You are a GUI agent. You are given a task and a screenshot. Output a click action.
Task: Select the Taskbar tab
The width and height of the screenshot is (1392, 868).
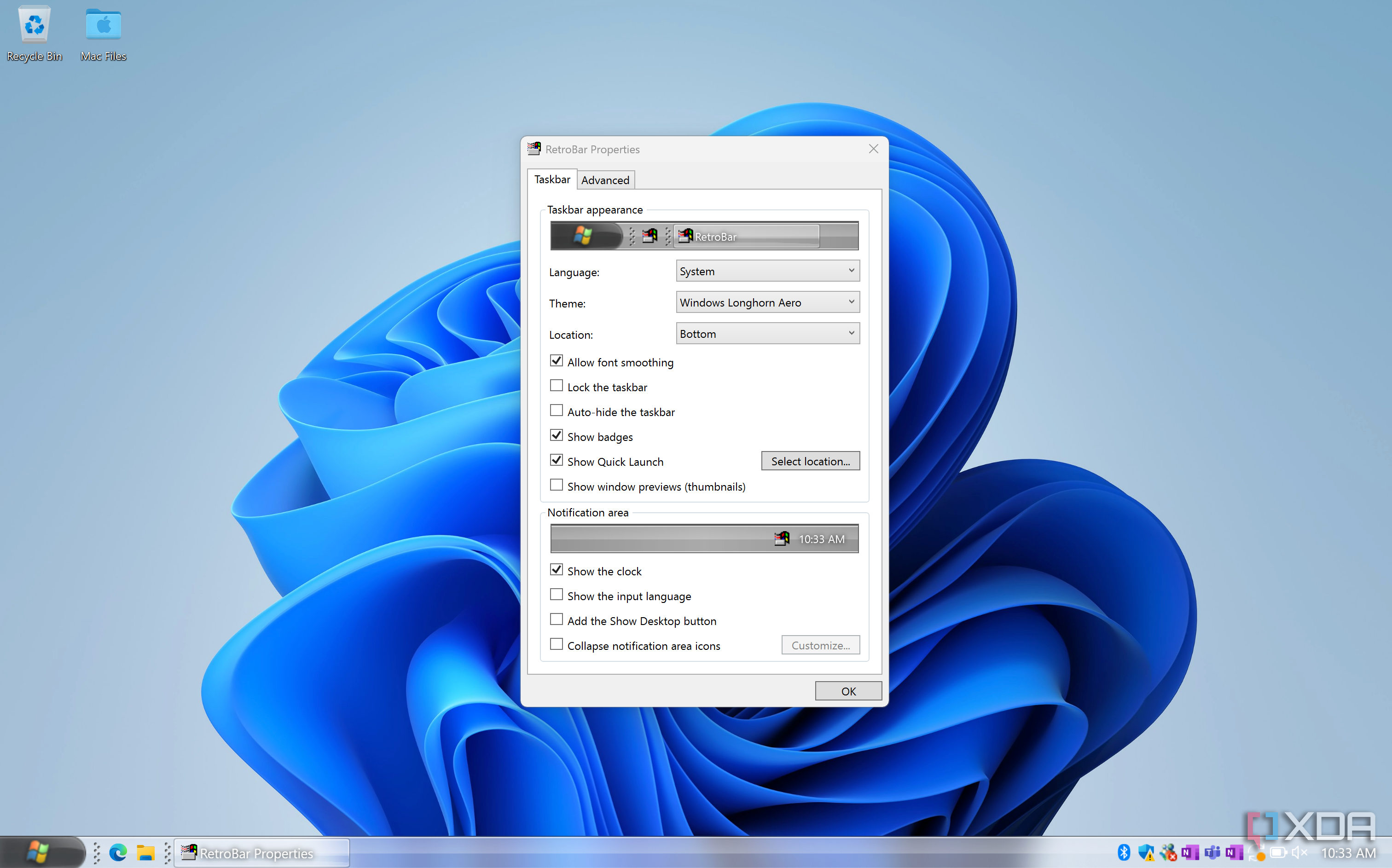[551, 179]
